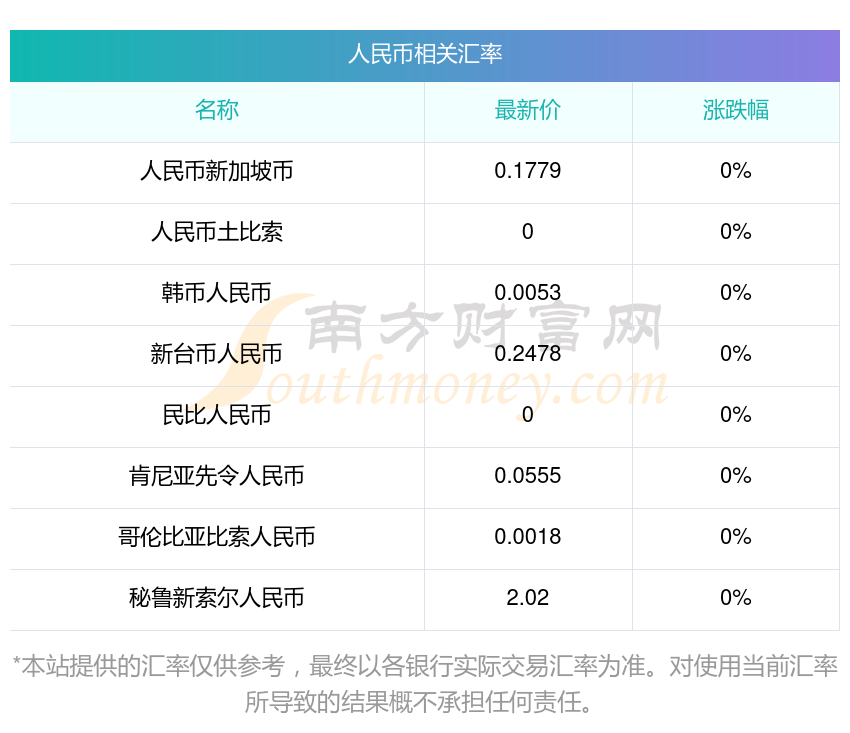Click the 0% change for 人民币土比索

pyautogui.click(x=736, y=232)
